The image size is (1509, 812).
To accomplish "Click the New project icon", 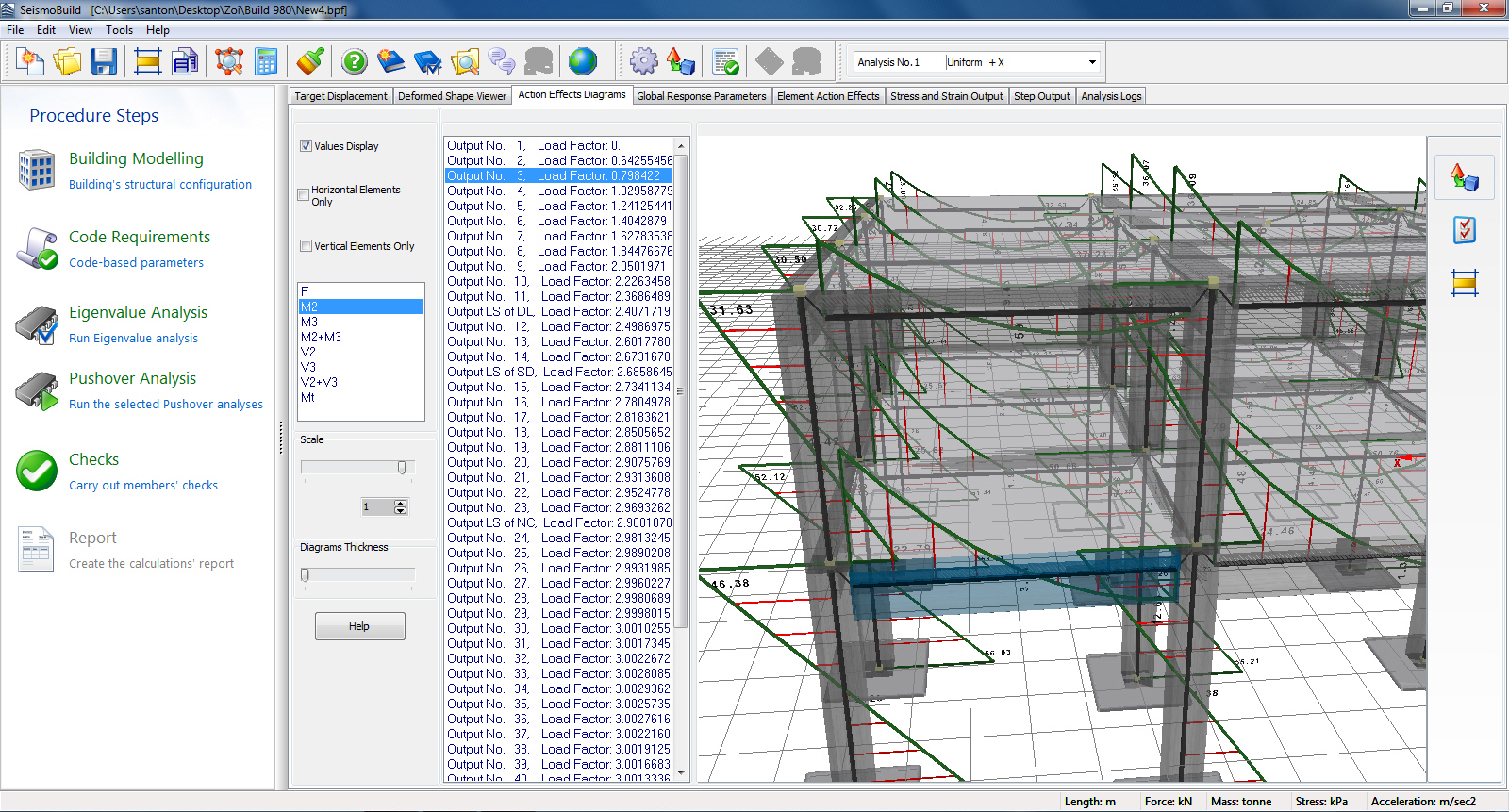I will [x=30, y=62].
